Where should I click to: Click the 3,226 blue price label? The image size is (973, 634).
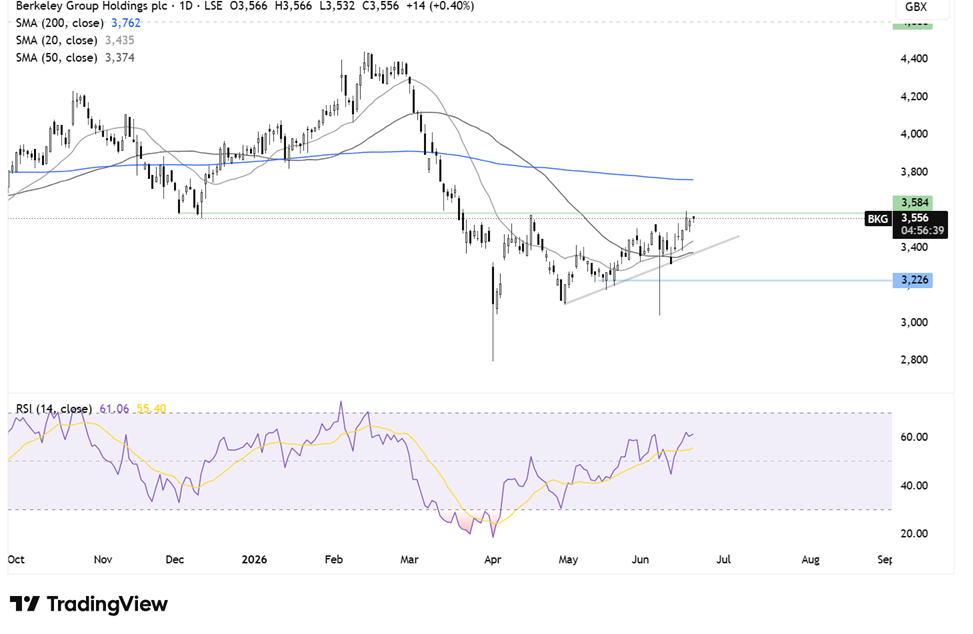pos(915,280)
